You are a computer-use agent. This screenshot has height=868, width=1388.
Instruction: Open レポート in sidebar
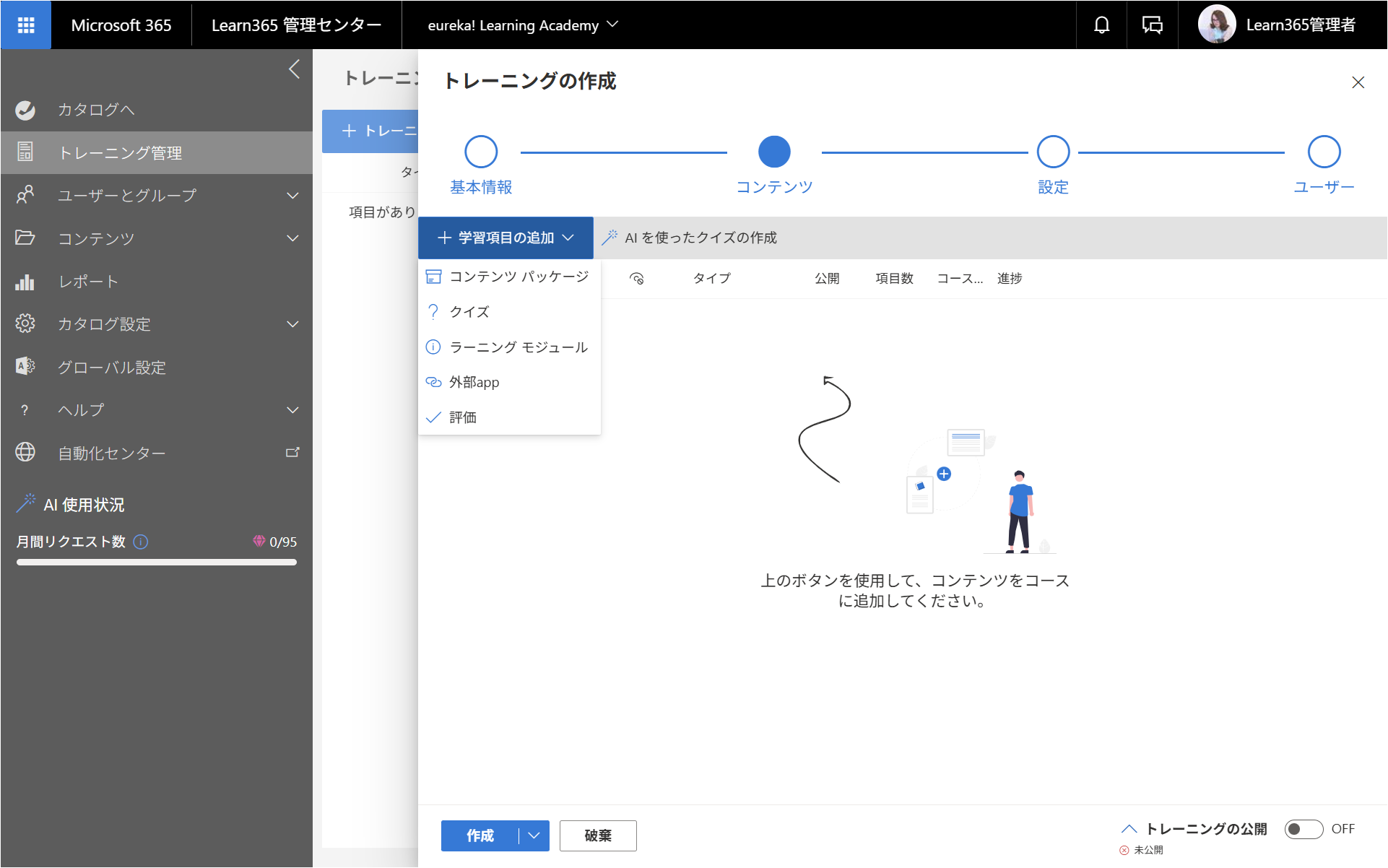pos(157,282)
